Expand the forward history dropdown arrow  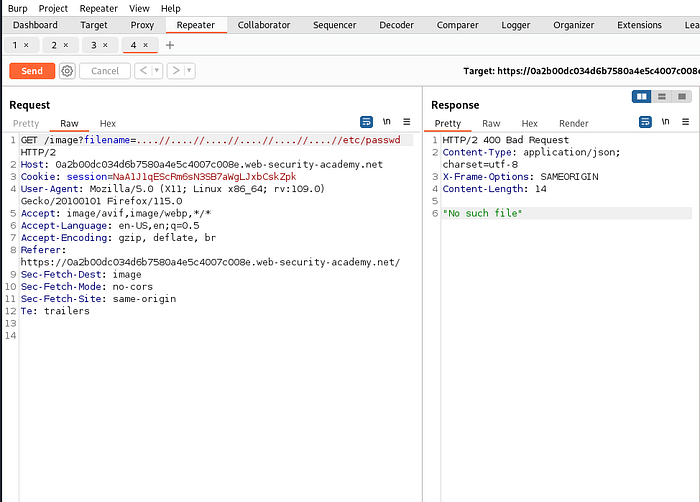point(190,71)
